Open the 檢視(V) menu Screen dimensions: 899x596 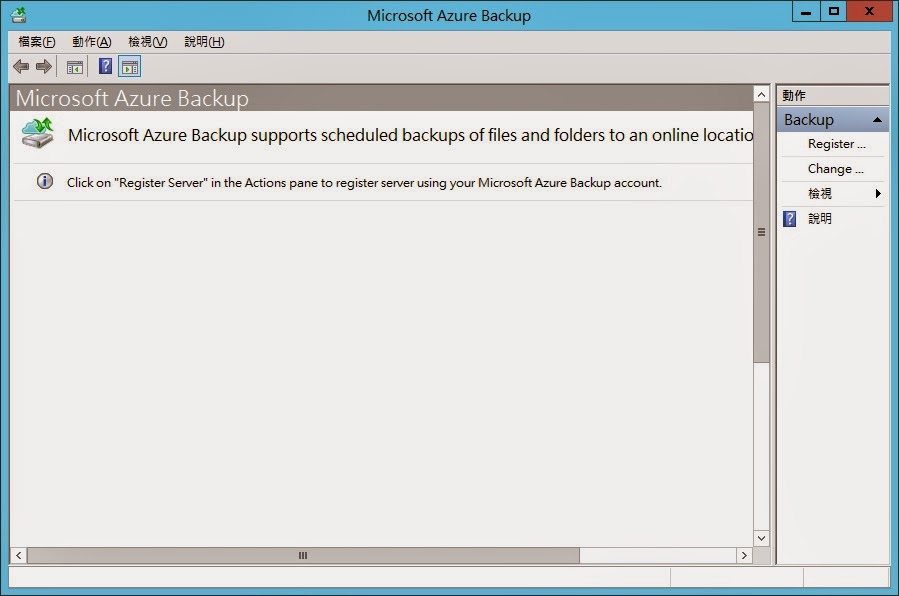[148, 42]
